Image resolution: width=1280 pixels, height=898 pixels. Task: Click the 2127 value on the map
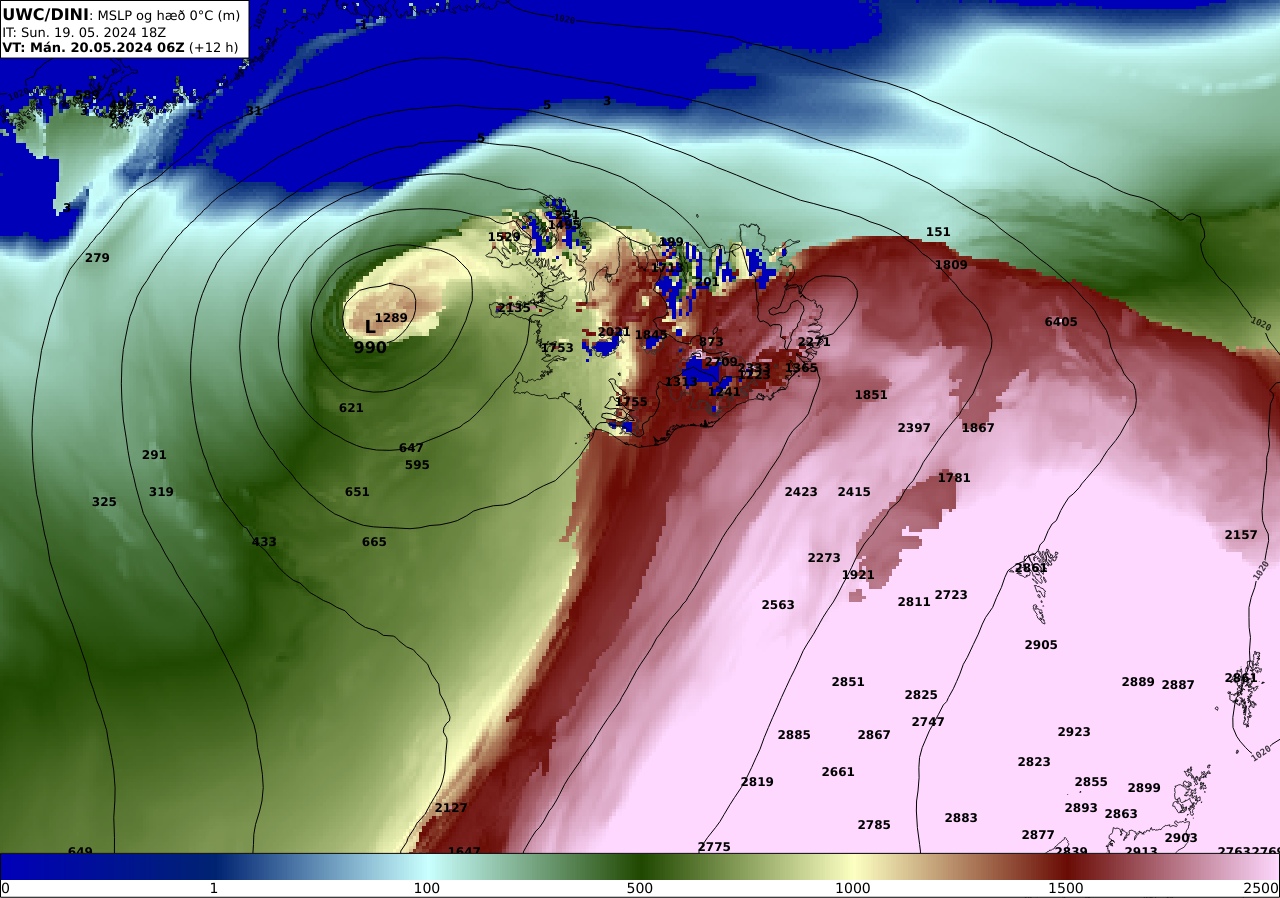(x=451, y=808)
